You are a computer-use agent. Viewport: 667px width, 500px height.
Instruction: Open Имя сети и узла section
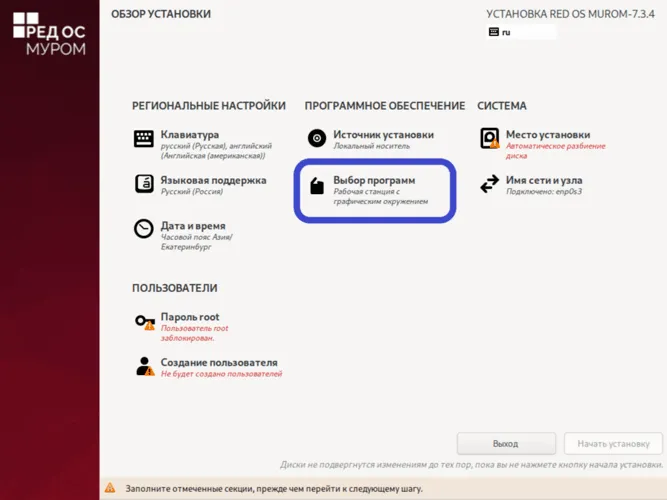(544, 180)
